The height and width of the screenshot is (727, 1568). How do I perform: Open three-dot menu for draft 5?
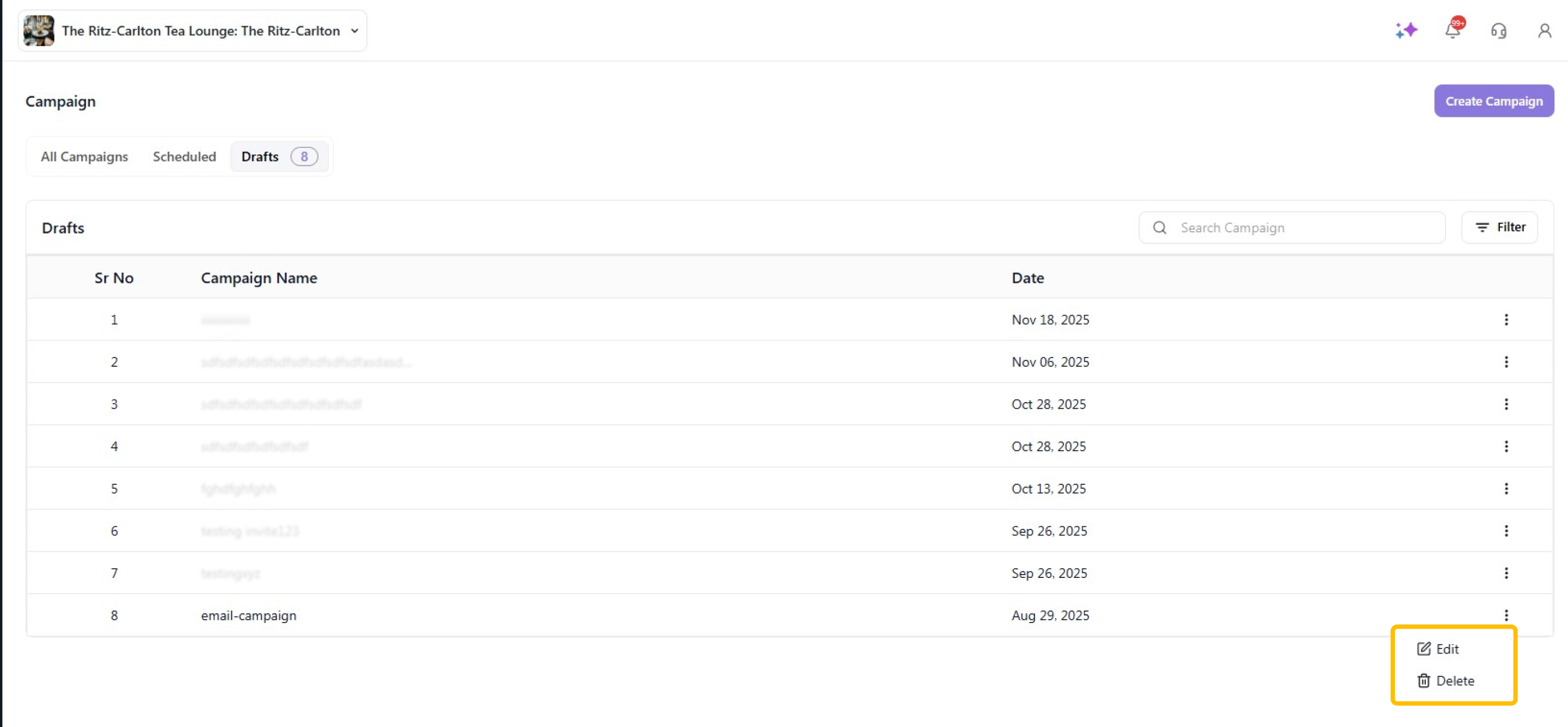[x=1506, y=489]
